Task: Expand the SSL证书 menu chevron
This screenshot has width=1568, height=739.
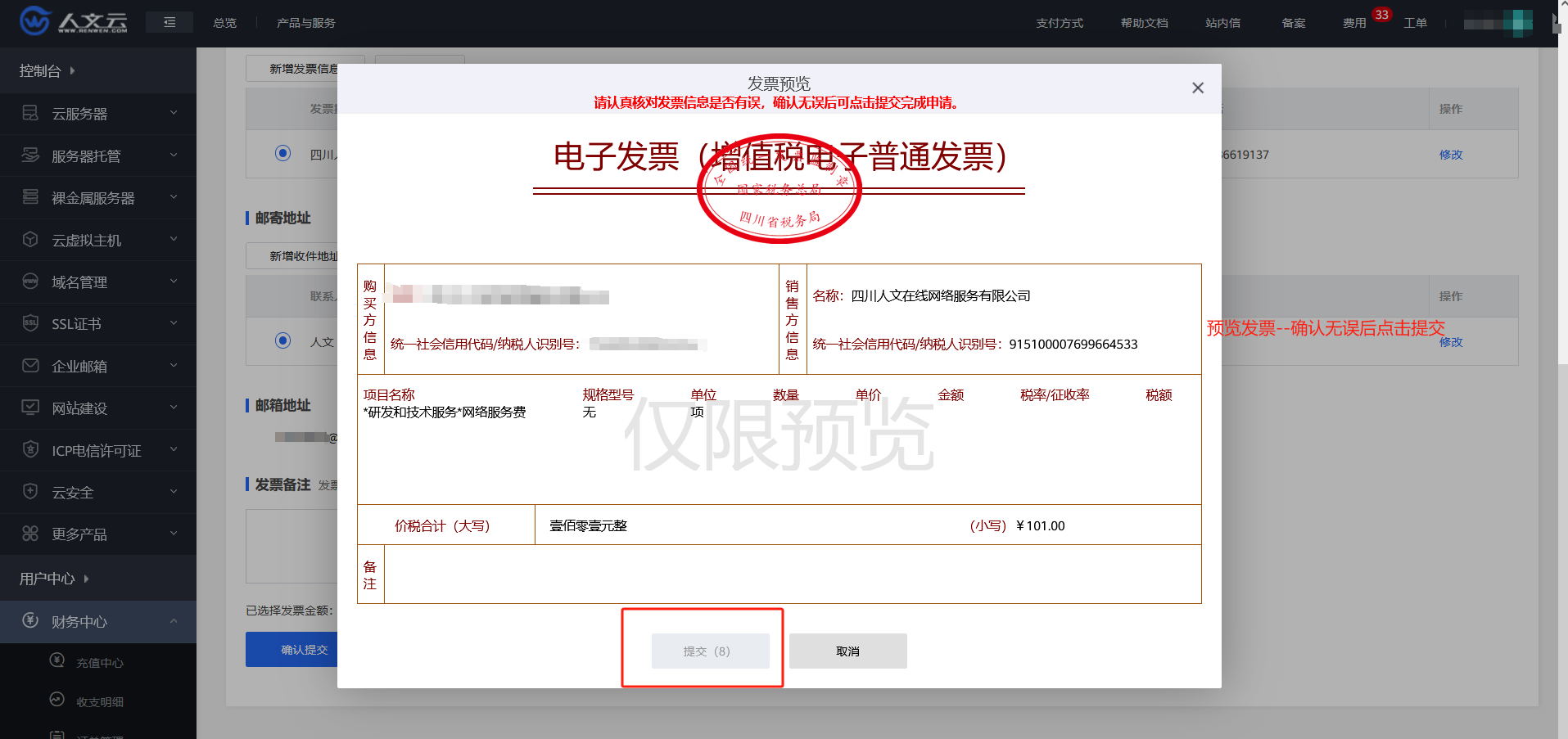Action: tap(174, 323)
